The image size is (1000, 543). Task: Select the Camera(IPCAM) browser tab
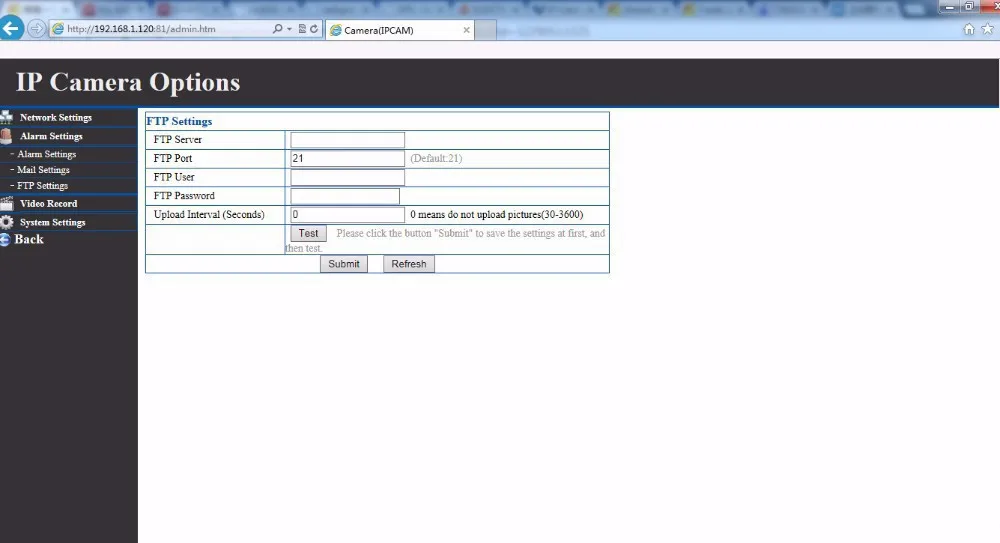click(x=399, y=30)
